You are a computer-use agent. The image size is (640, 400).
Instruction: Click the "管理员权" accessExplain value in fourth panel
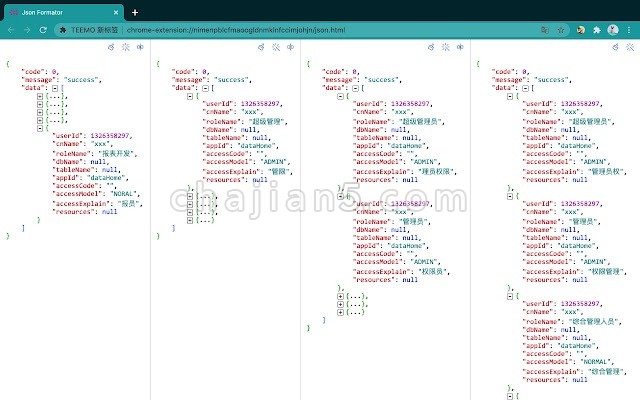pos(606,171)
